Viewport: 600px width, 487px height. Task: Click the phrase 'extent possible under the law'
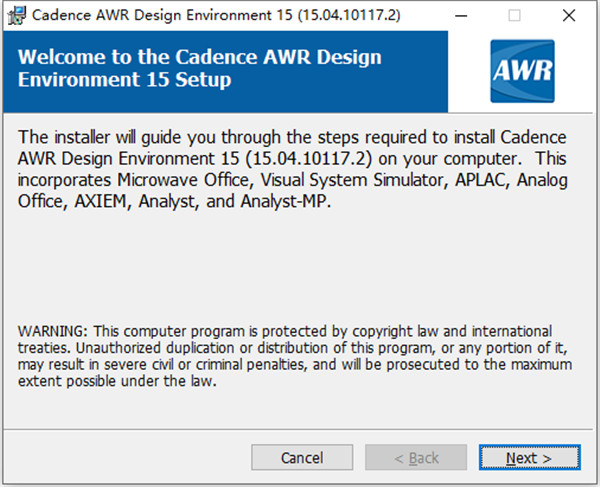click(117, 381)
